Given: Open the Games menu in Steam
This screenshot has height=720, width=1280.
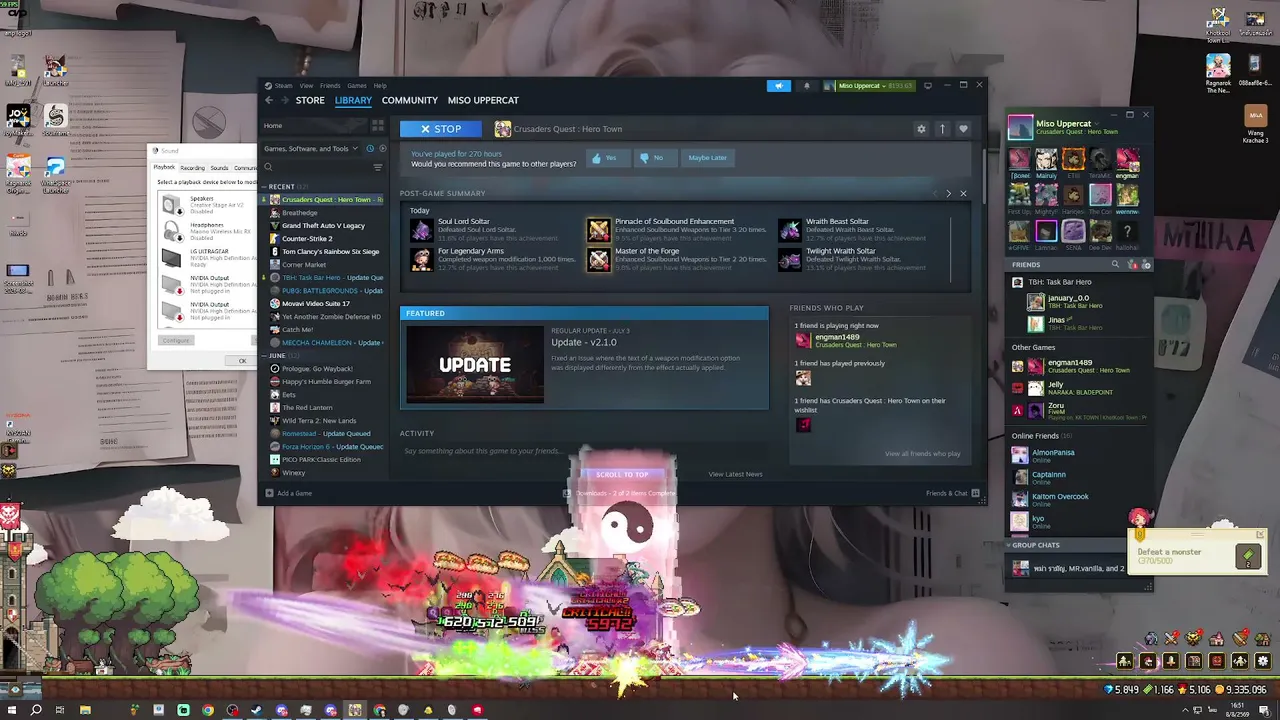Looking at the screenshot, I should 357,86.
